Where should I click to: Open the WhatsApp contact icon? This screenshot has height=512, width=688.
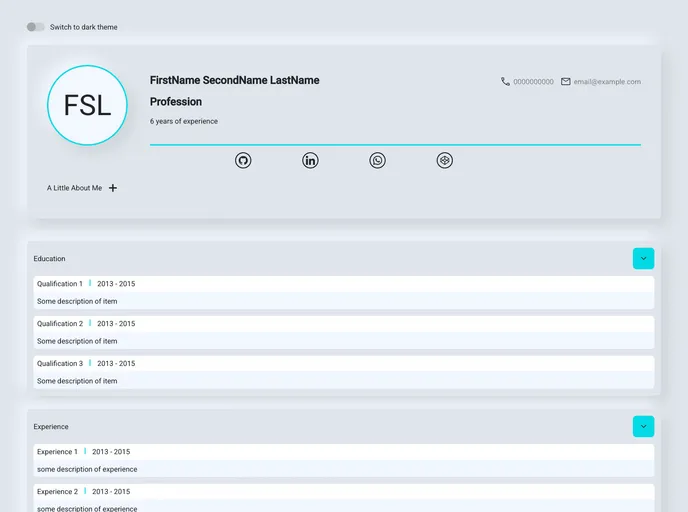point(377,160)
